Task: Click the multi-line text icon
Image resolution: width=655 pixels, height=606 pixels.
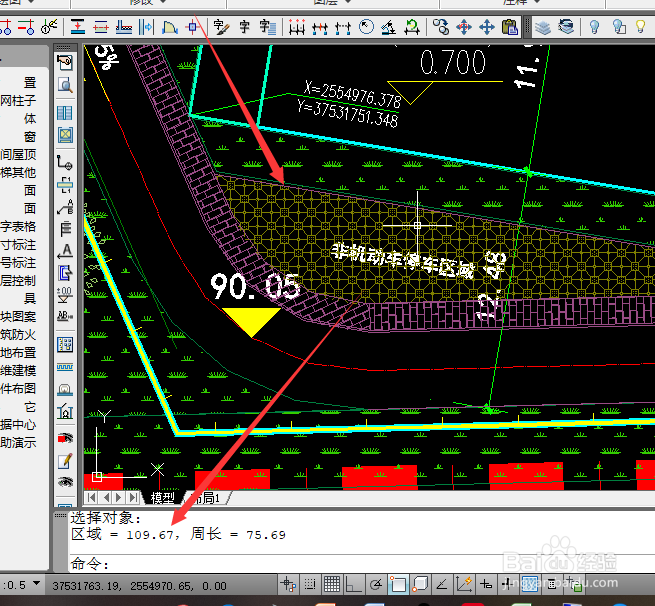Action: point(267,28)
